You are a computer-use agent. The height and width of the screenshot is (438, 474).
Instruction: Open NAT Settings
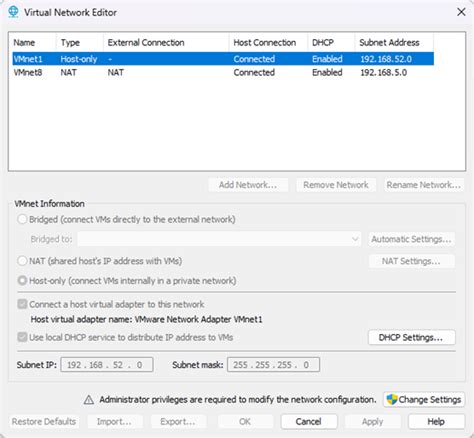click(x=412, y=261)
